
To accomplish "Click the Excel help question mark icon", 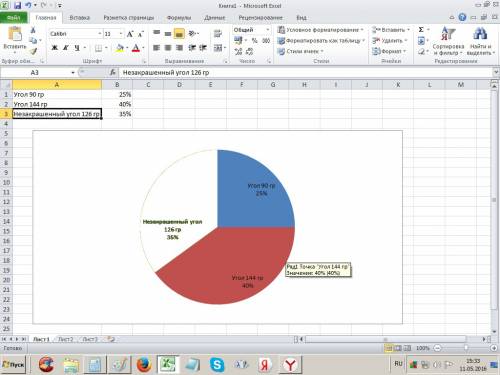I will [x=462, y=17].
